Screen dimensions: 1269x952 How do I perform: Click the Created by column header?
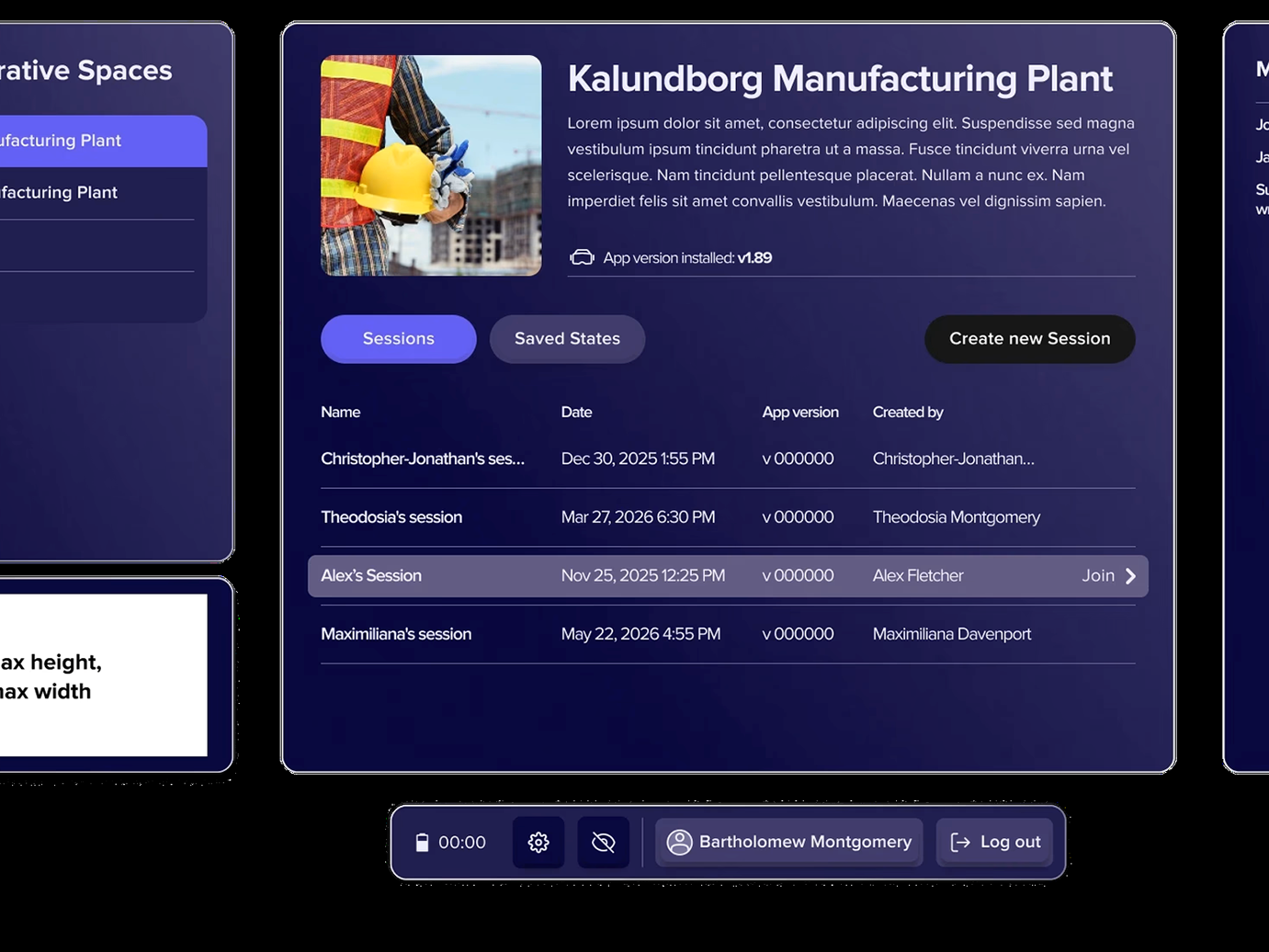[x=908, y=412]
